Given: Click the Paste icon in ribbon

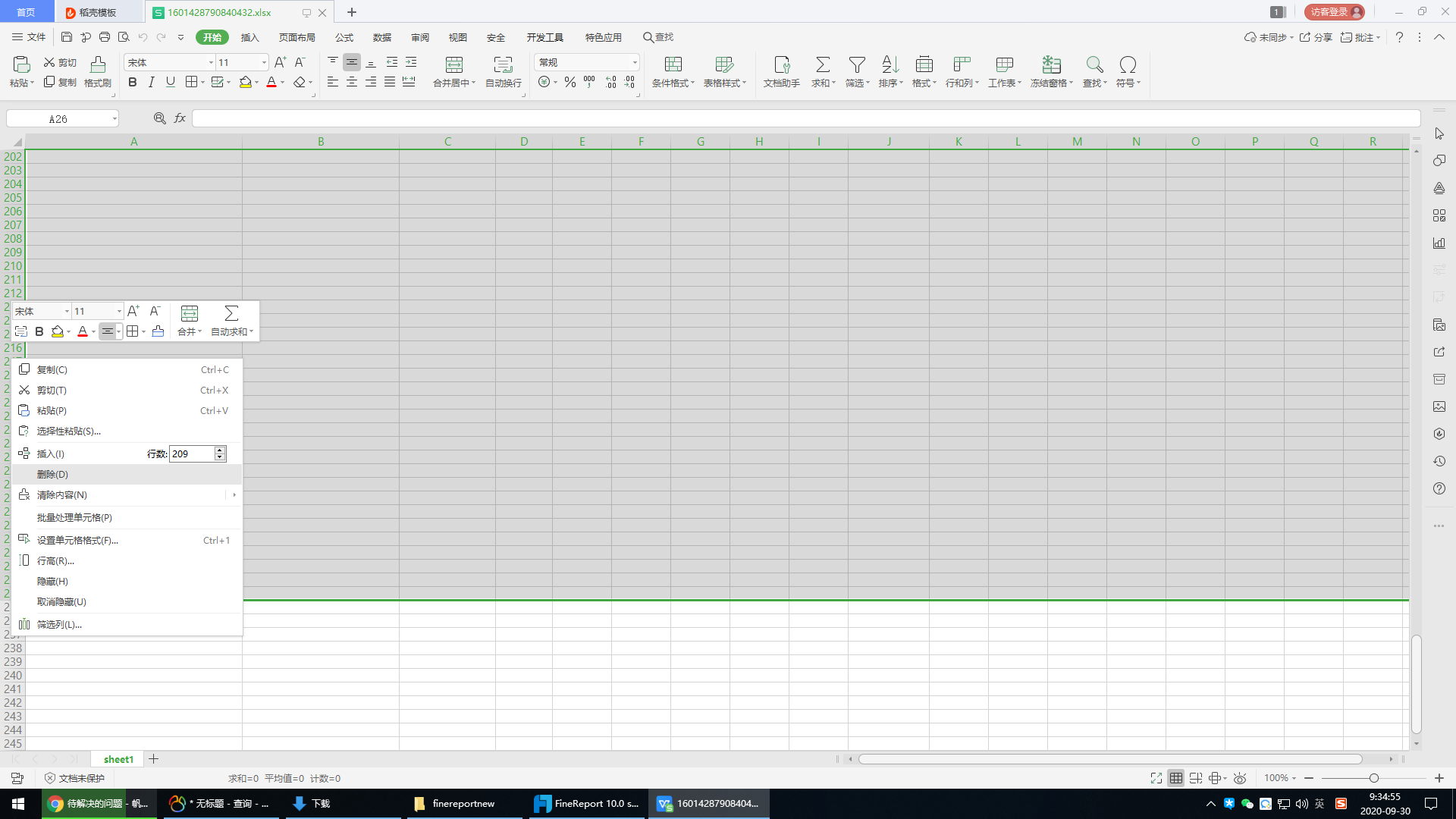Looking at the screenshot, I should (x=21, y=64).
